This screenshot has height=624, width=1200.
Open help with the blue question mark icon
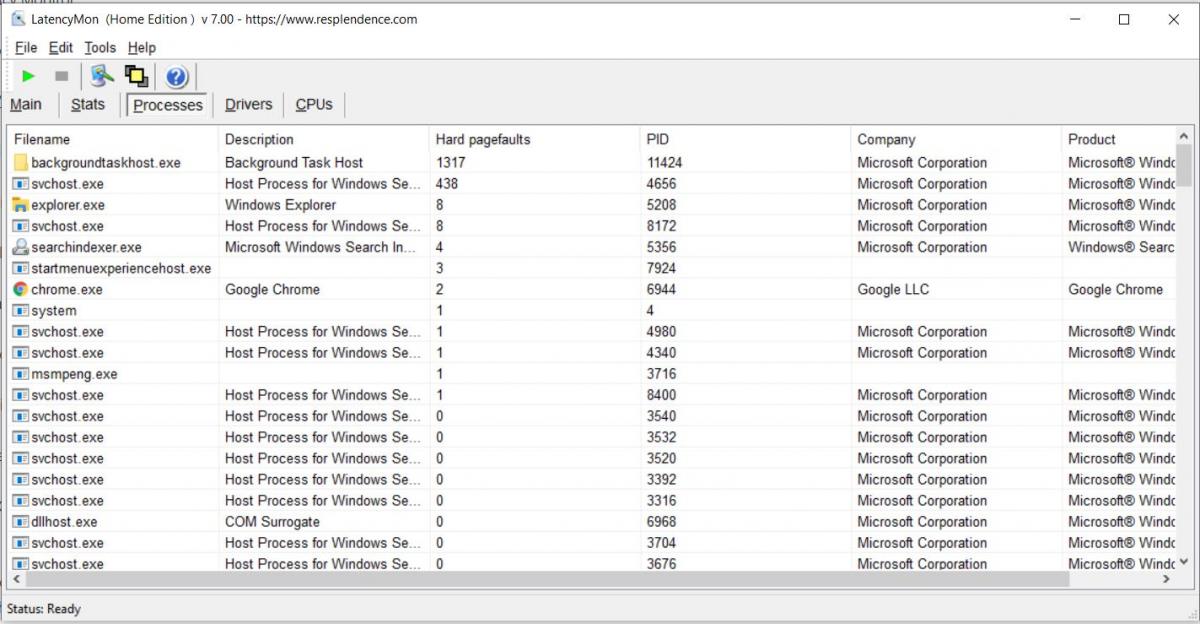pos(176,77)
